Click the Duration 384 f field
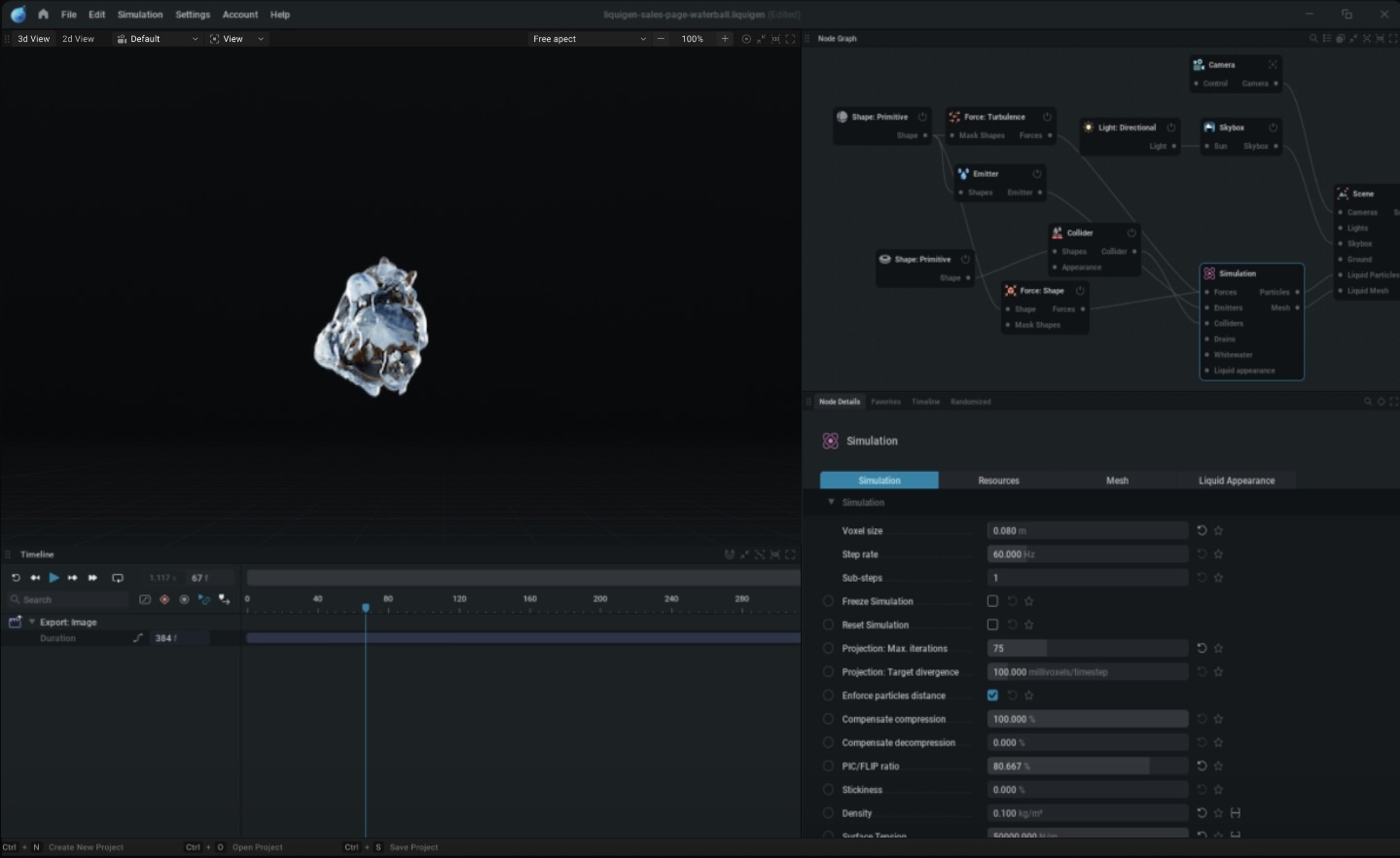The width and height of the screenshot is (1400, 858). [179, 638]
